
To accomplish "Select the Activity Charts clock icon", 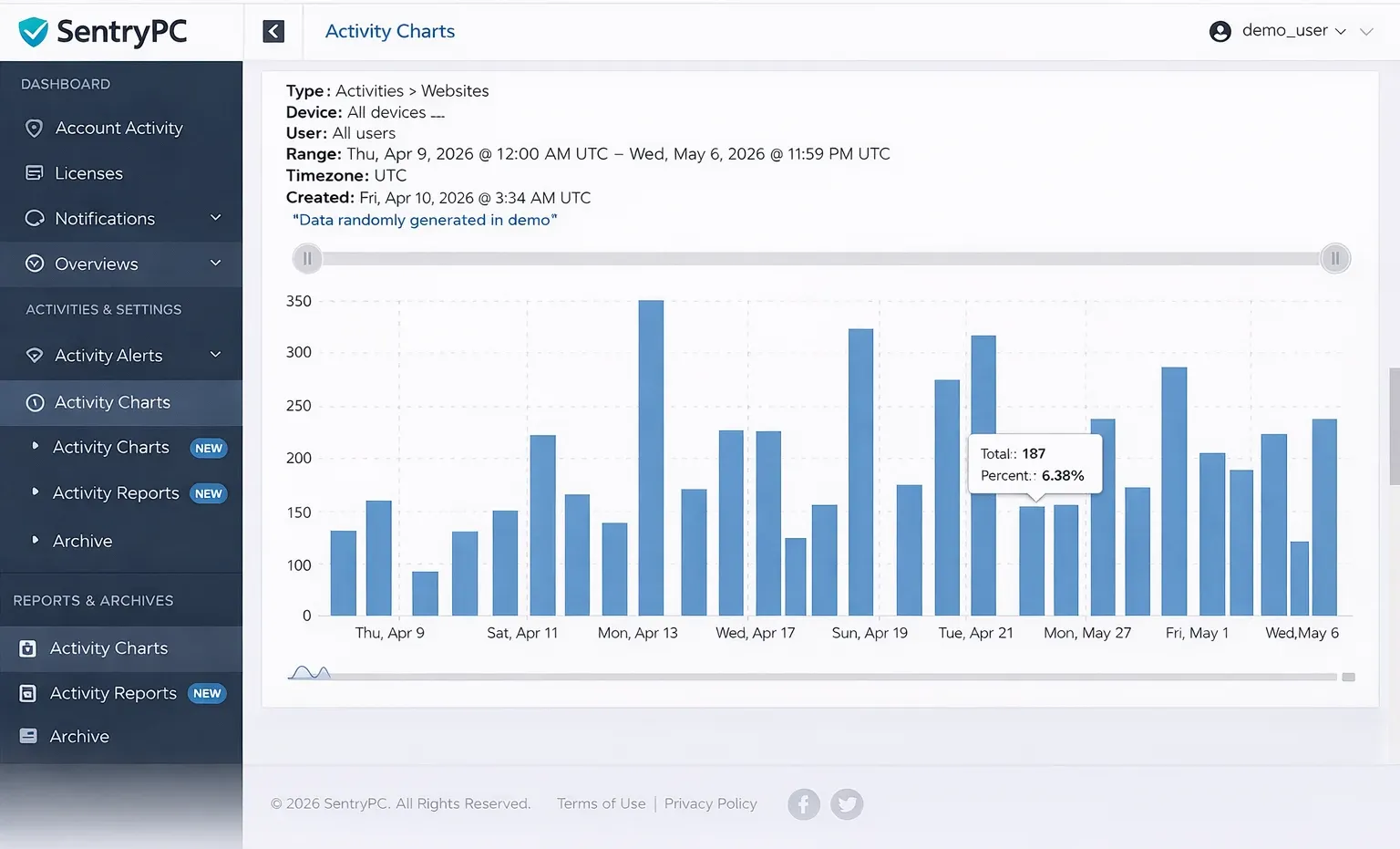I will click(35, 402).
